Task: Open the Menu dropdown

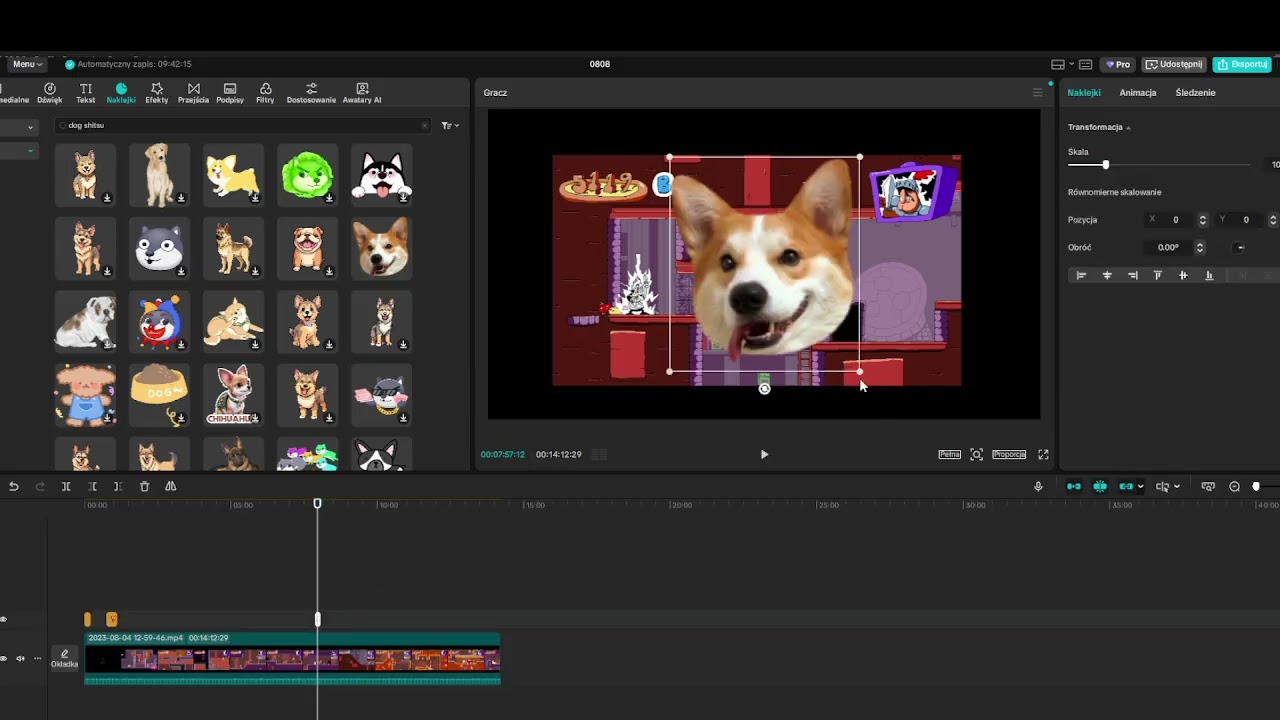Action: [27, 64]
